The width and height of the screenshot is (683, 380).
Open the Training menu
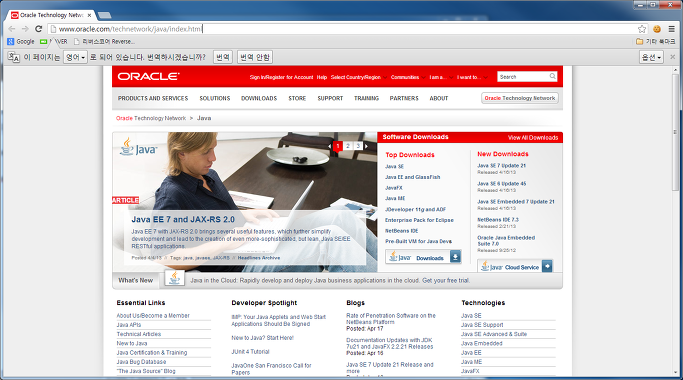pos(366,98)
